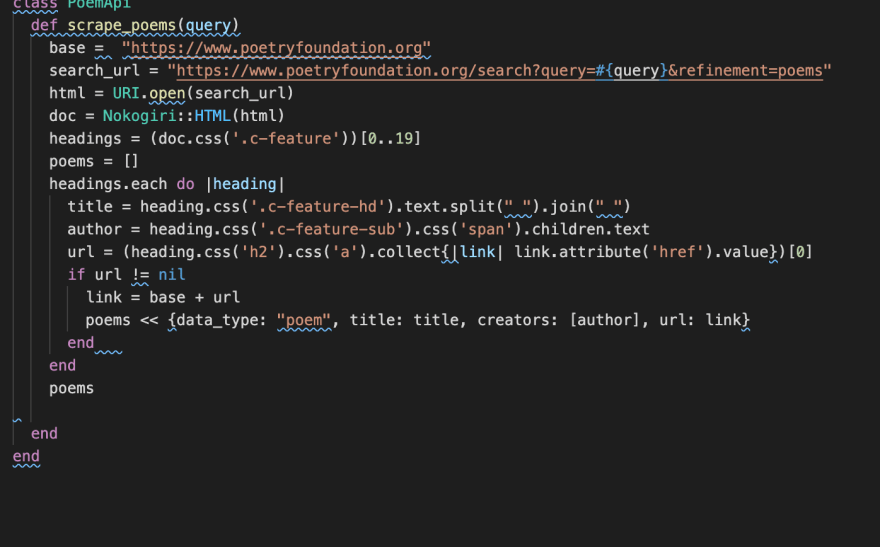Click the Nokogiri class name

click(140, 116)
